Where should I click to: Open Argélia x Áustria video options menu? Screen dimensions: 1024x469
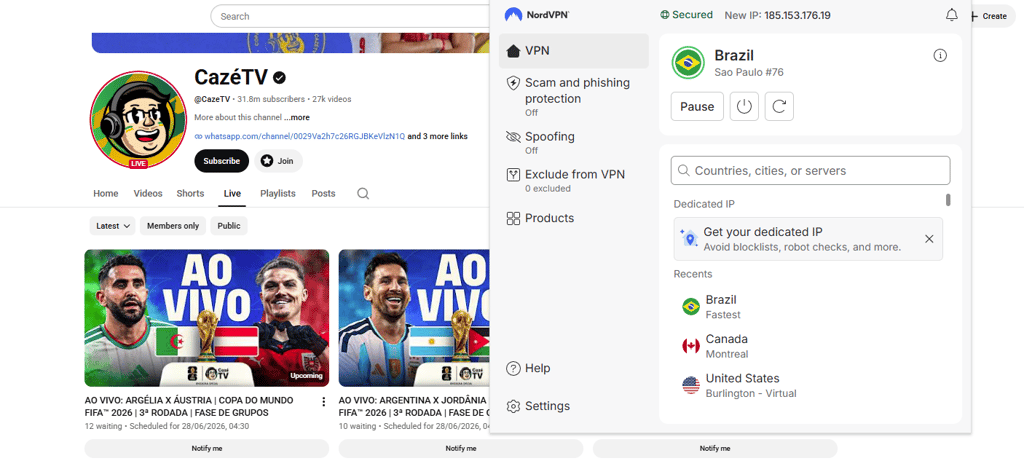tap(323, 402)
